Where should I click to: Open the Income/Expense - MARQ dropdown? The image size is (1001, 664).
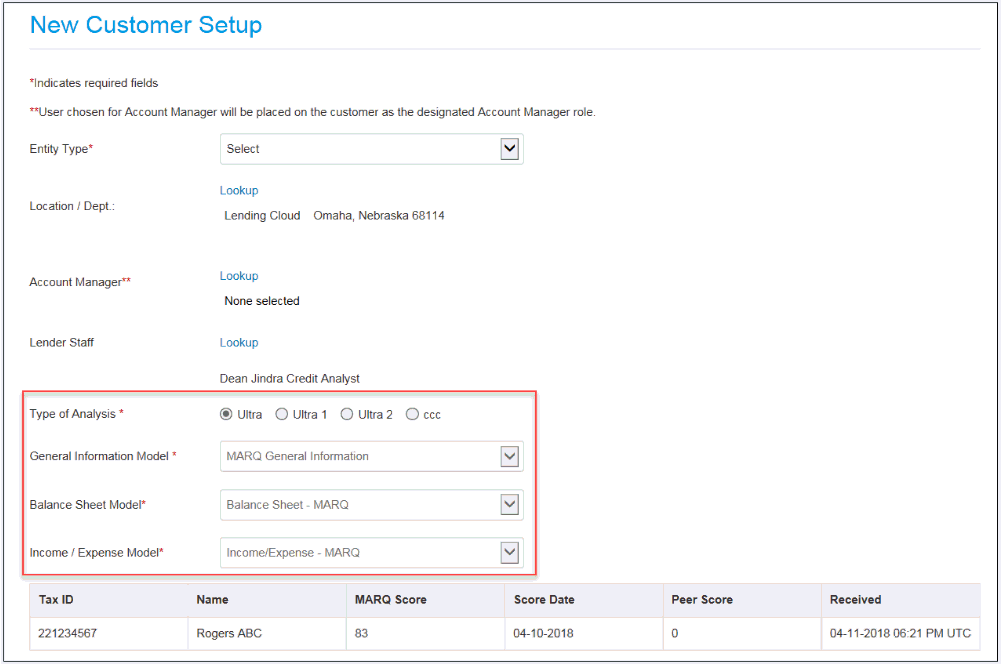pyautogui.click(x=370, y=552)
